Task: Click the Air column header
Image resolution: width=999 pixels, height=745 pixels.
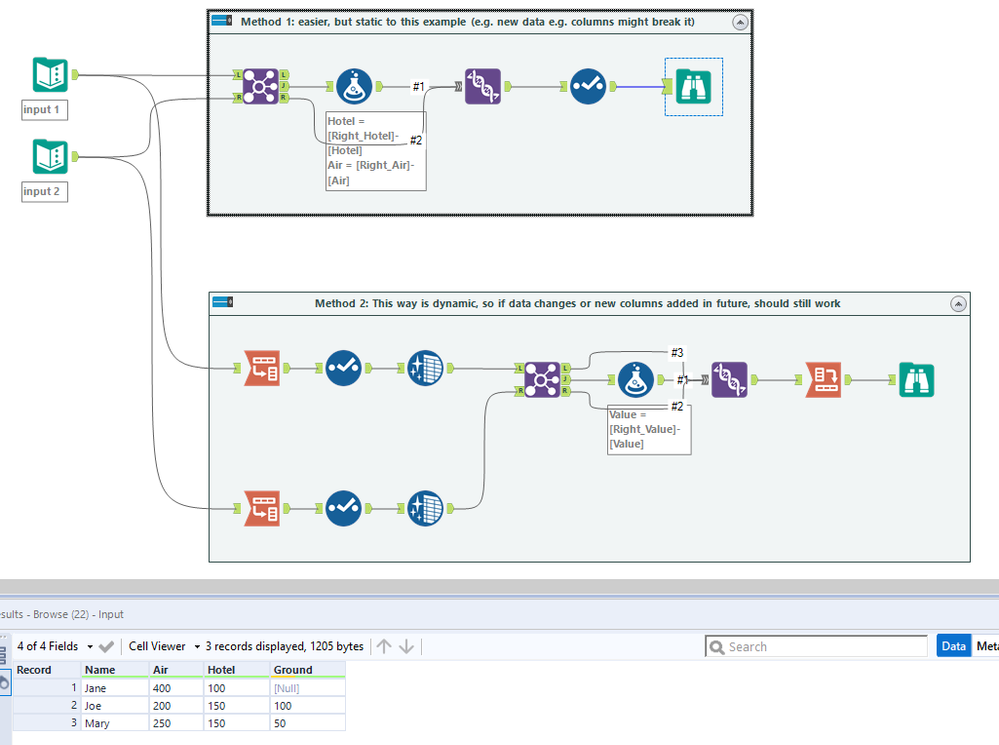Action: 176,670
